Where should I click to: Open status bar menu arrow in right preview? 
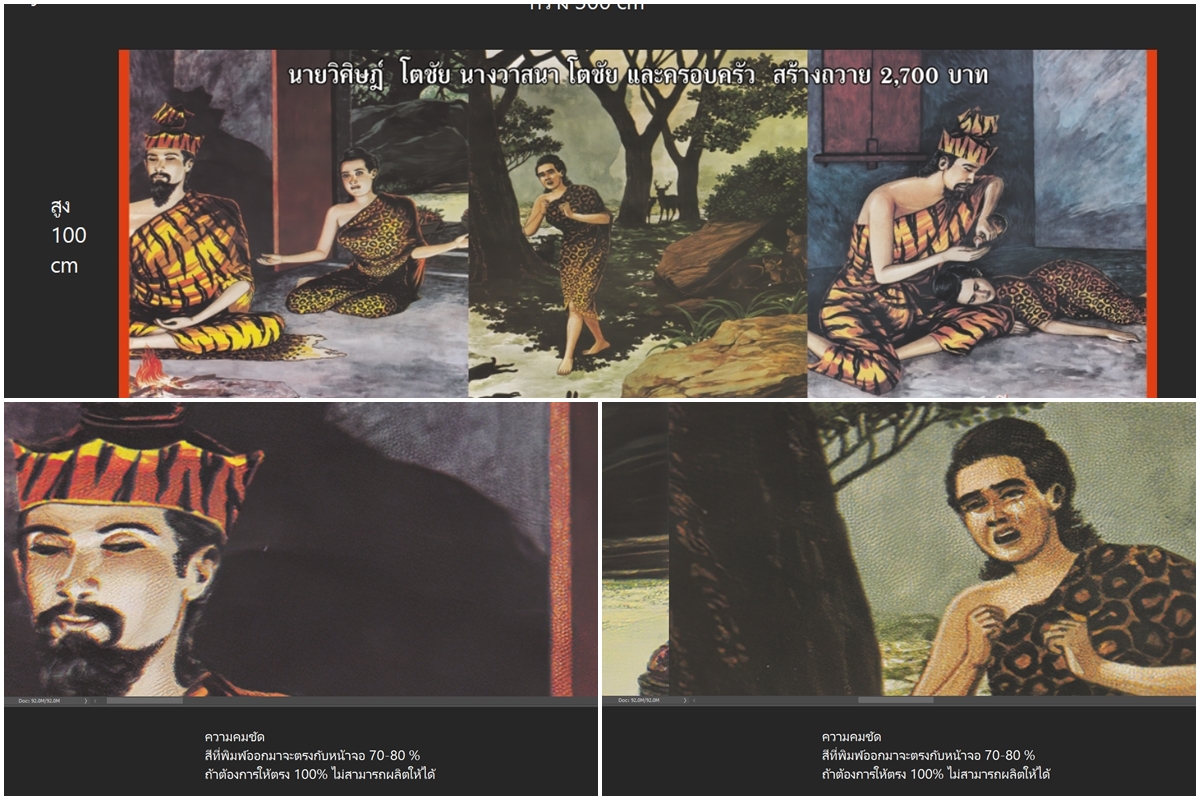click(685, 700)
